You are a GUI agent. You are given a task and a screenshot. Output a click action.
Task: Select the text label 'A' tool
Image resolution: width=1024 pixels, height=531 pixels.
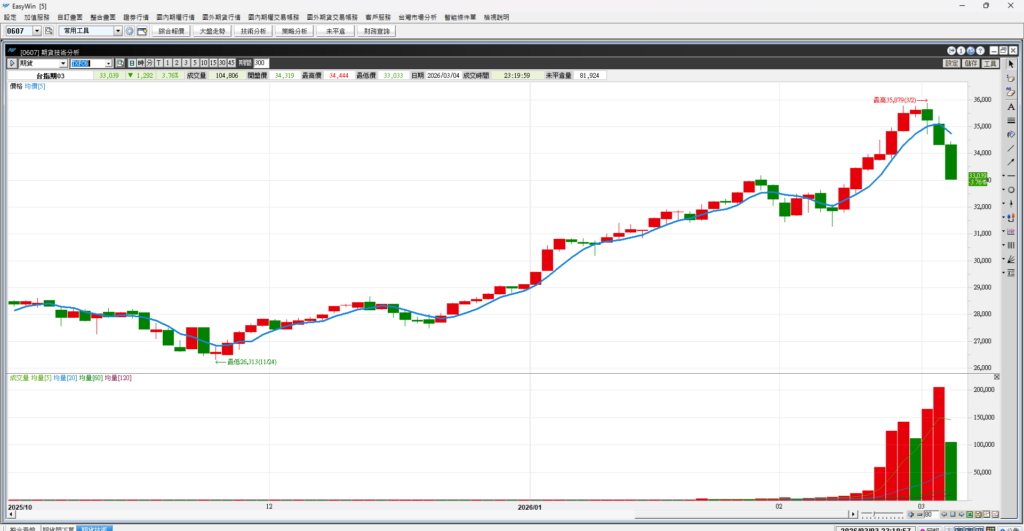click(1011, 106)
